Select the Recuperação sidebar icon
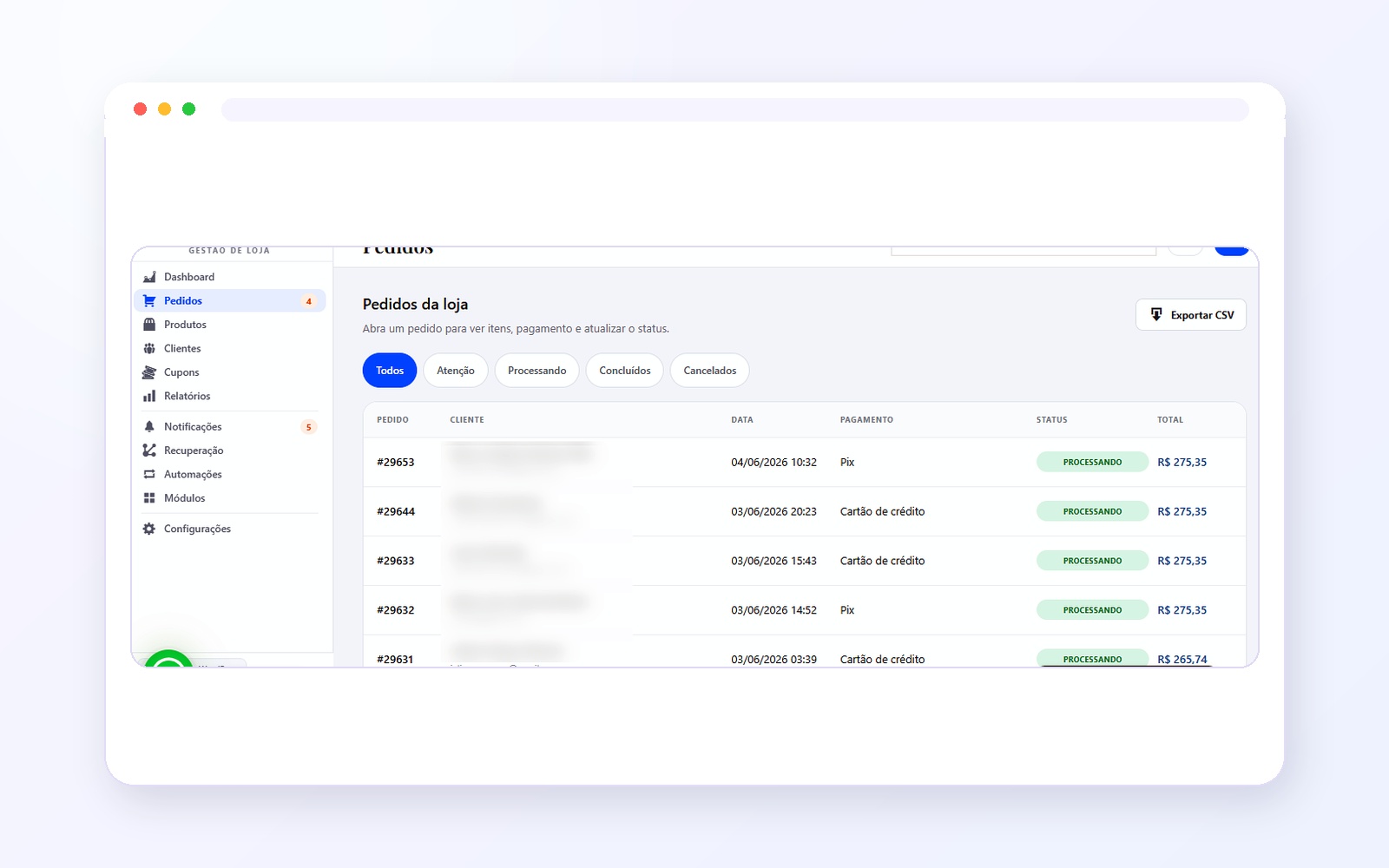Viewport: 1389px width, 868px height. 149,450
